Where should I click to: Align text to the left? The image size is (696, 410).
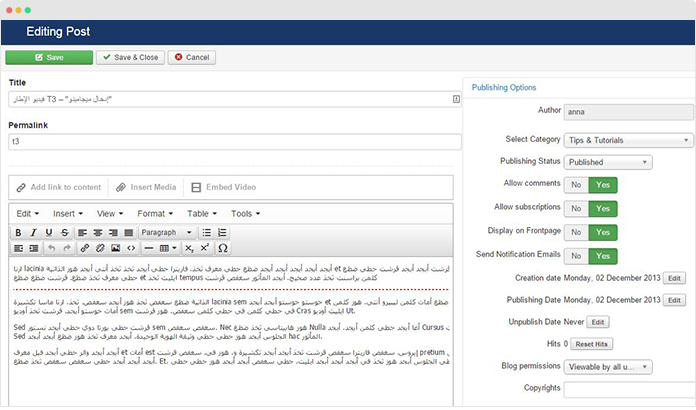point(83,233)
